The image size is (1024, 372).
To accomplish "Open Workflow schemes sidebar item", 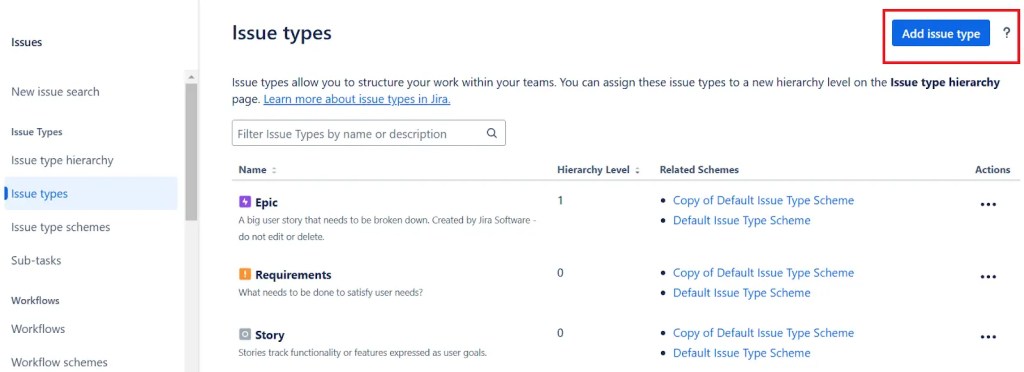I will pos(59,362).
